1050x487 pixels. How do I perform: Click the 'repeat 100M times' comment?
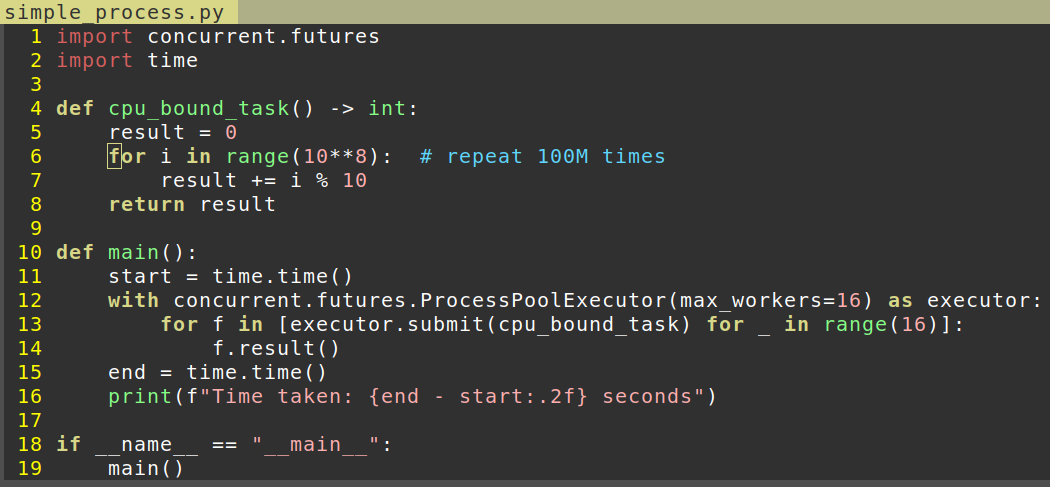click(x=542, y=157)
